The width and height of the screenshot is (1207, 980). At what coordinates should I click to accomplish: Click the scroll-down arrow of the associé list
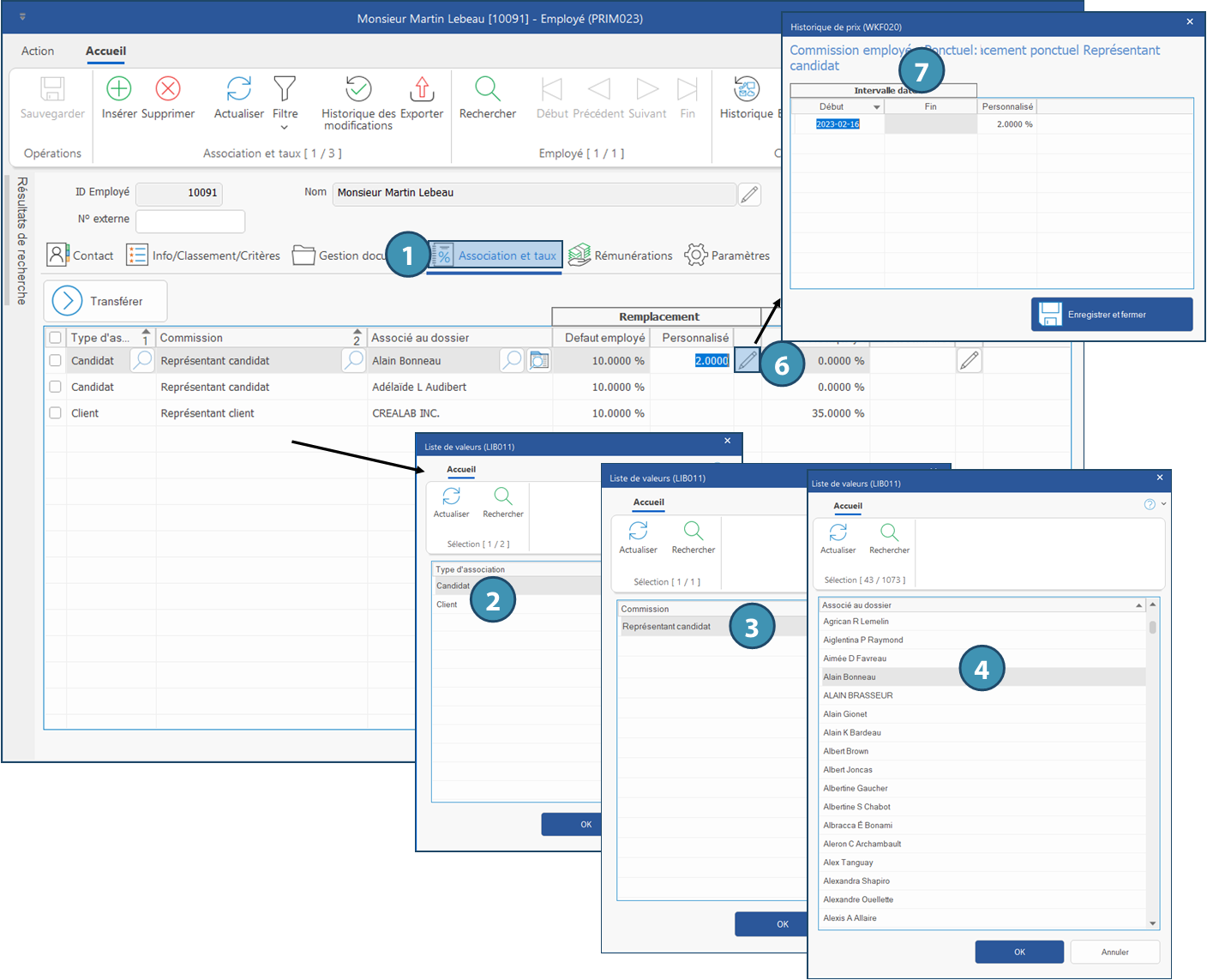click(1153, 923)
